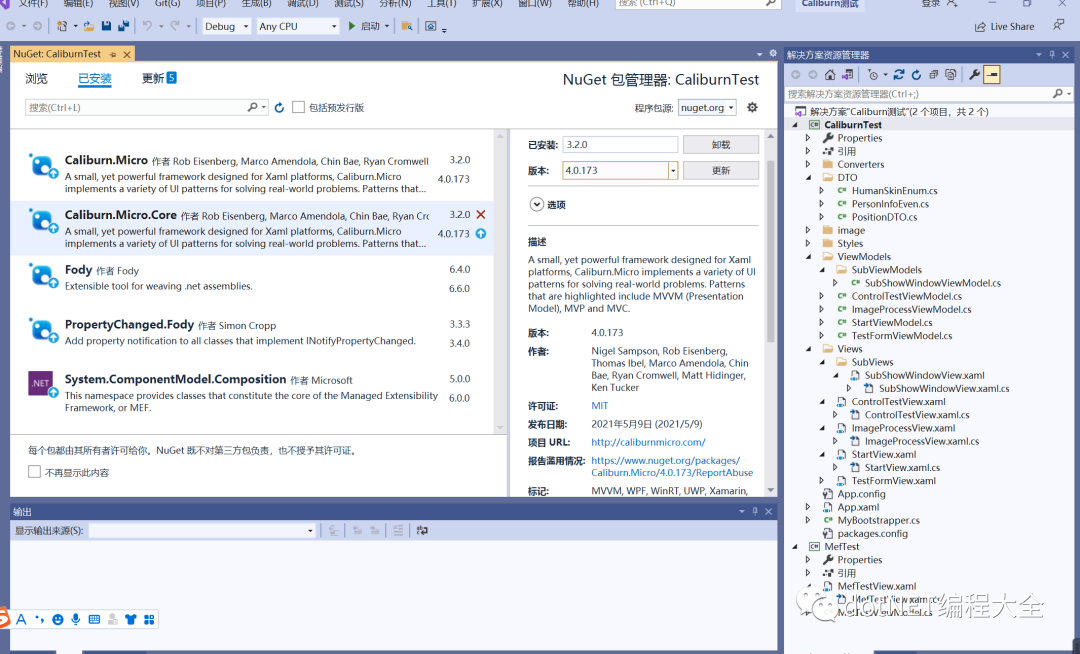
Task: Open the Git(G) menu
Action: click(167, 3)
